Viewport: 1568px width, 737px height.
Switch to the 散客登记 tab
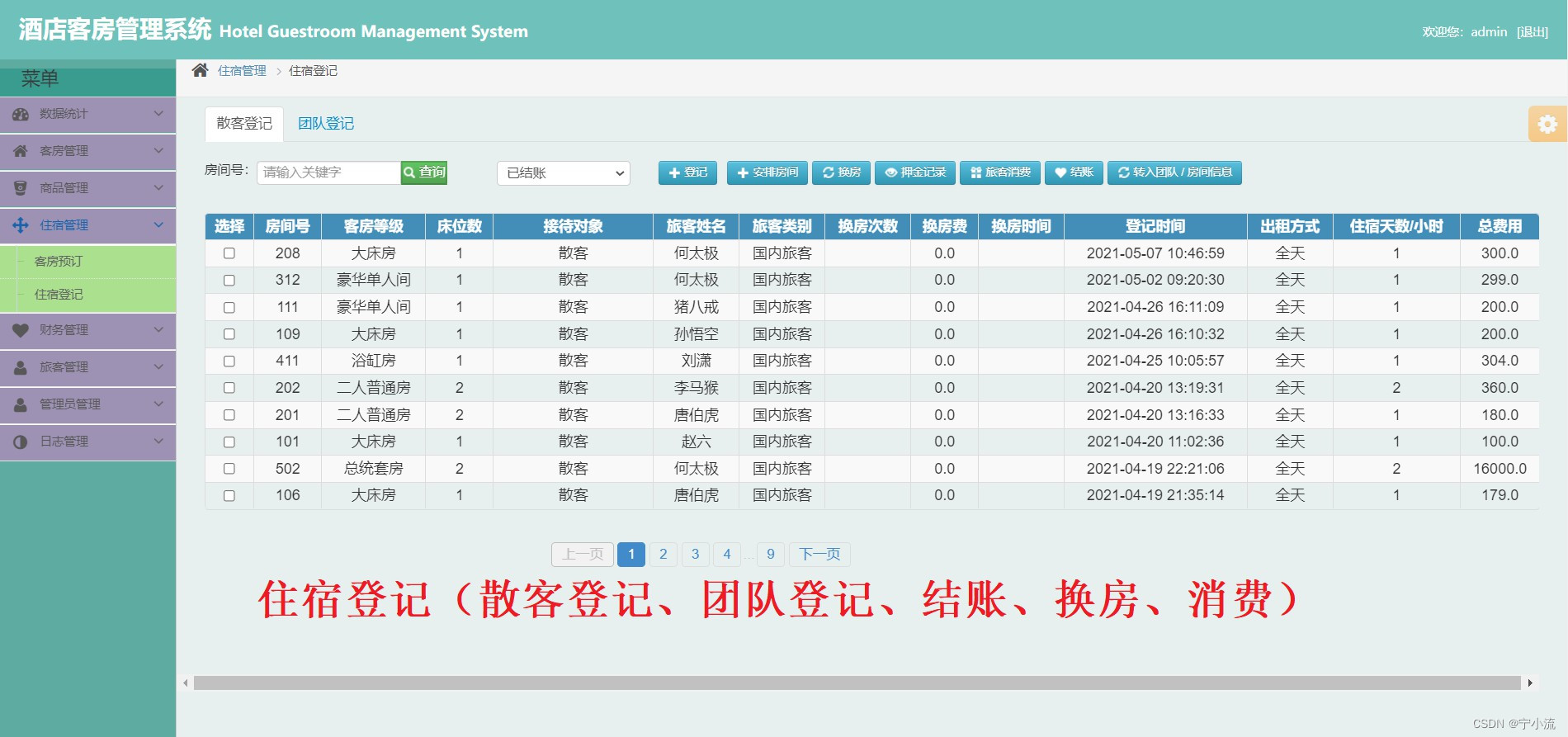(244, 124)
